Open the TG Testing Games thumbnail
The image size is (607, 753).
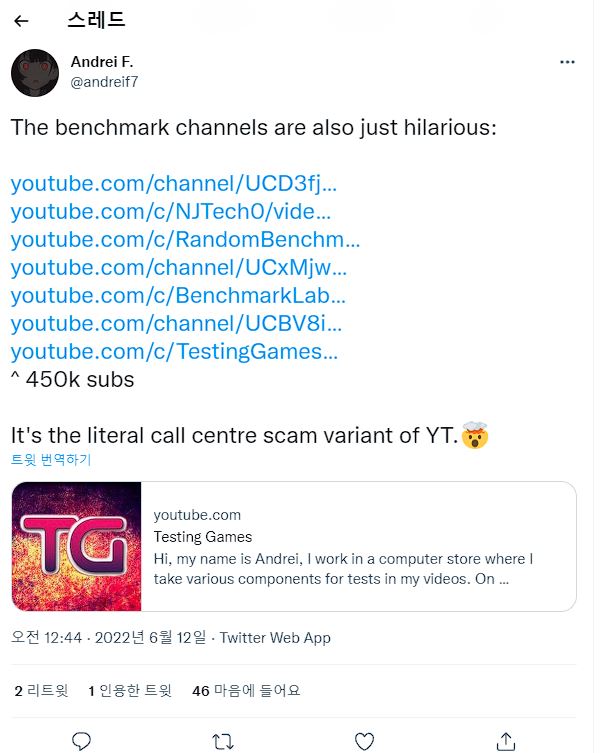tap(76, 547)
